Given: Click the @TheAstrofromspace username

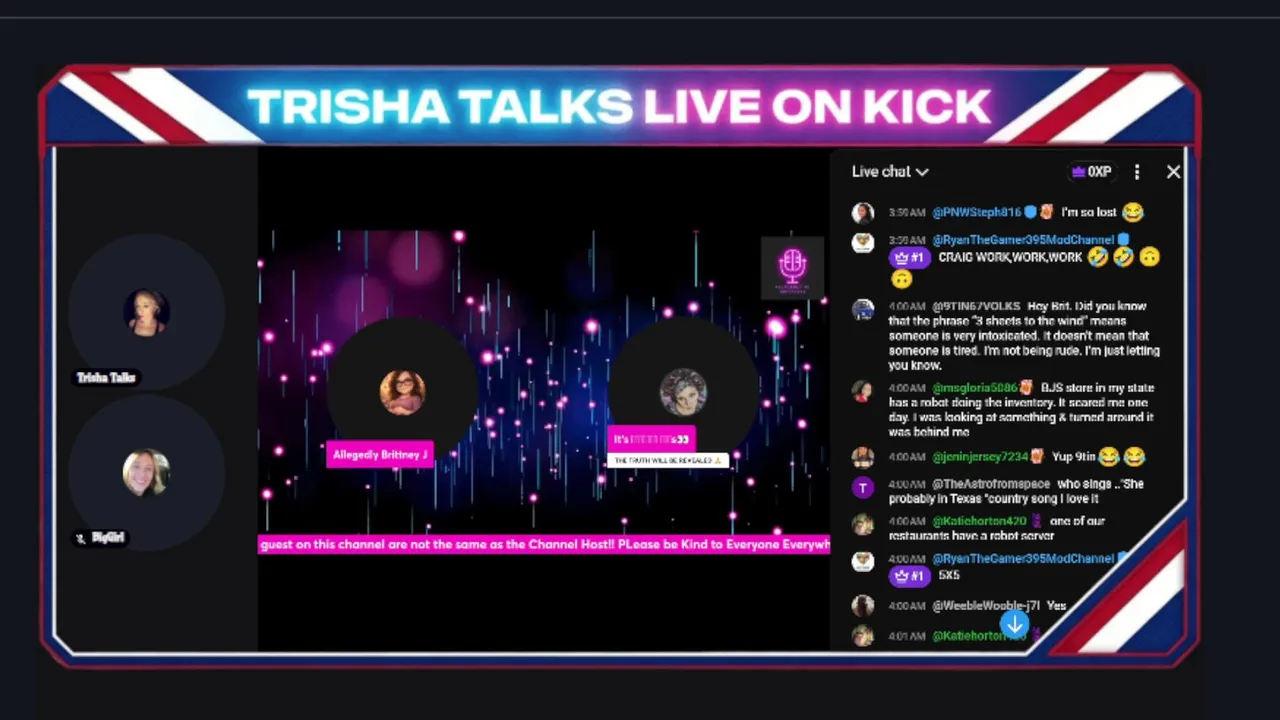Looking at the screenshot, I should pos(990,484).
